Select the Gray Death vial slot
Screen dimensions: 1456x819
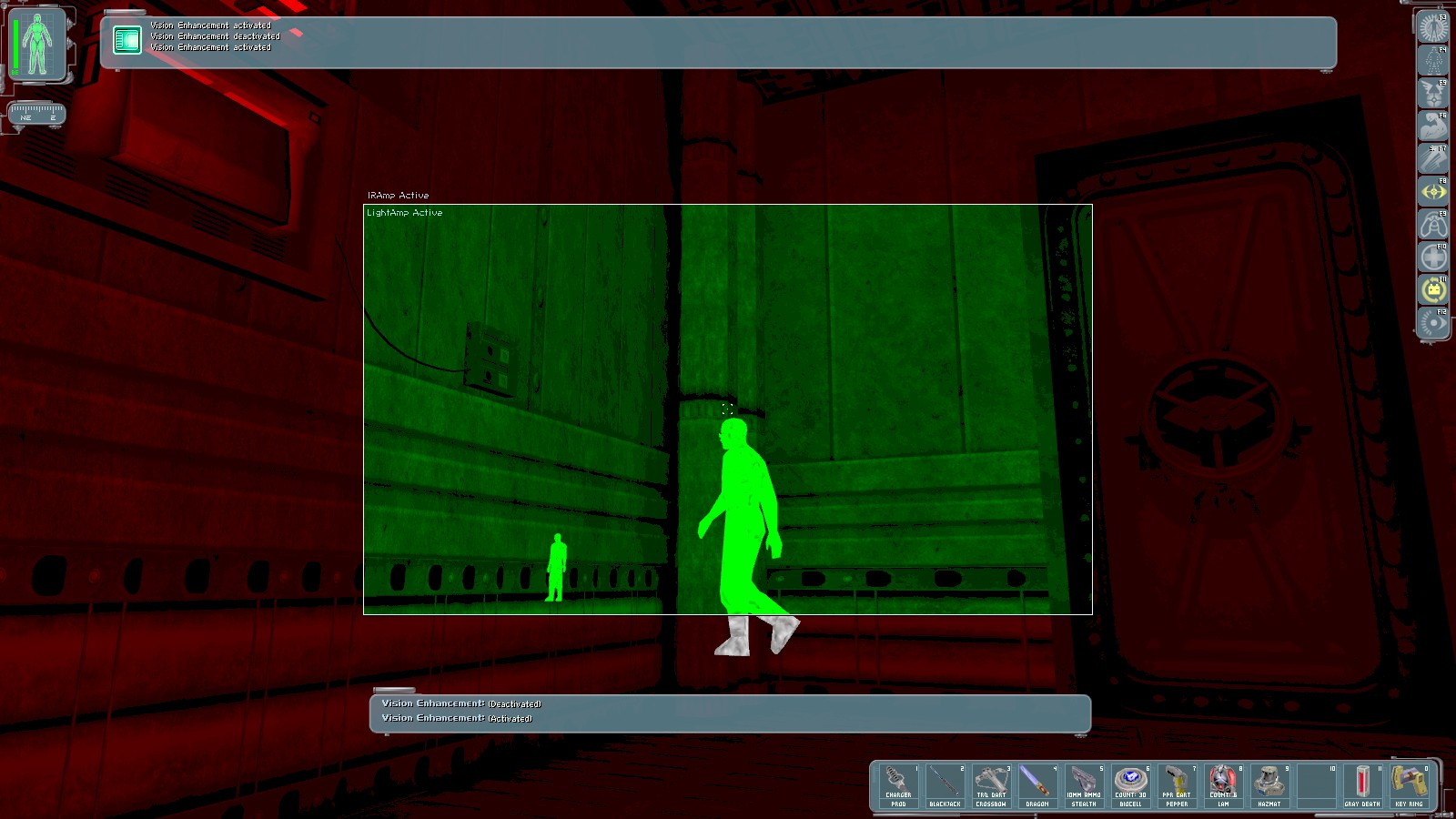click(1363, 786)
